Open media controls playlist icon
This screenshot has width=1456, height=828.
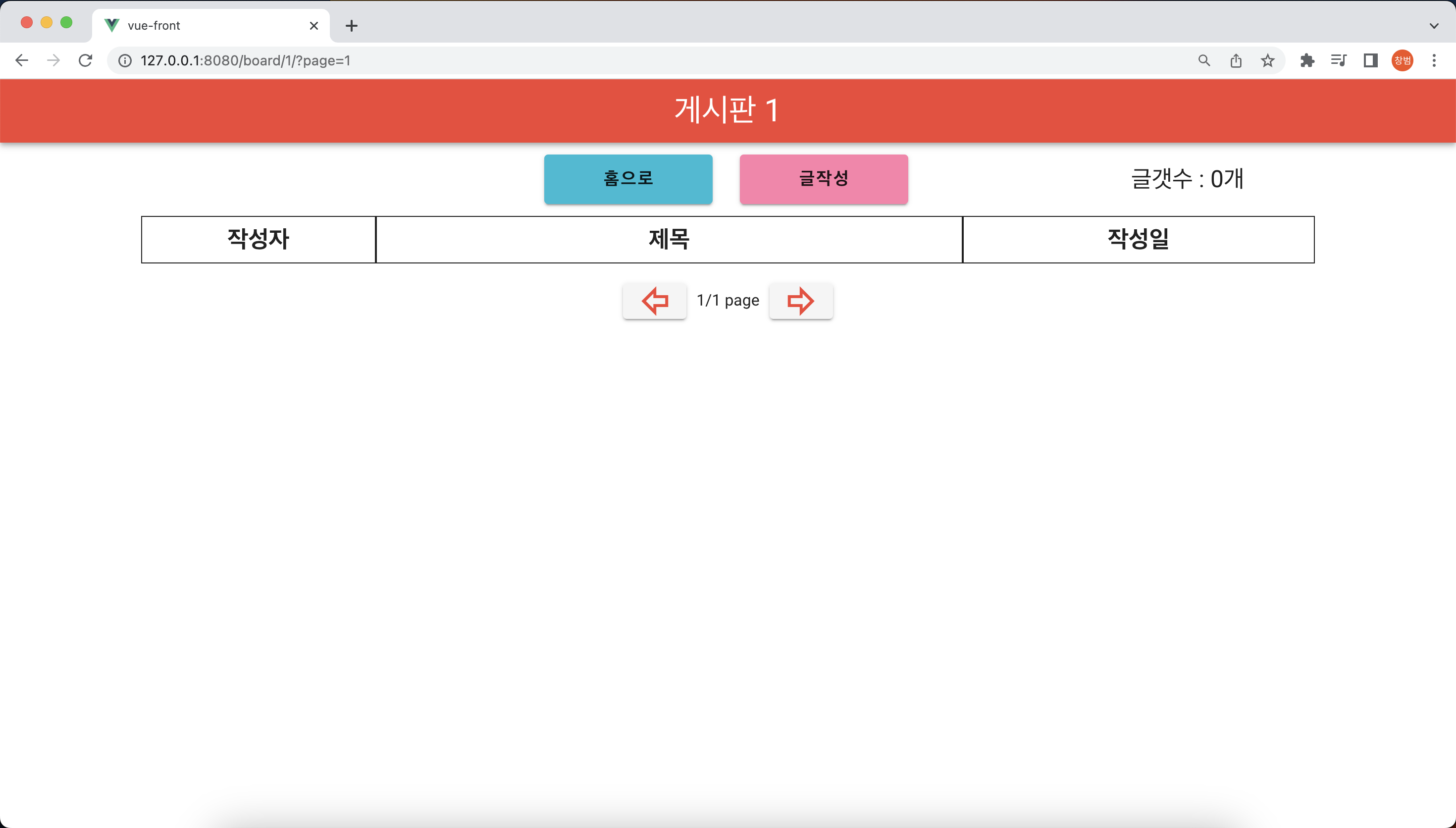pos(1338,60)
